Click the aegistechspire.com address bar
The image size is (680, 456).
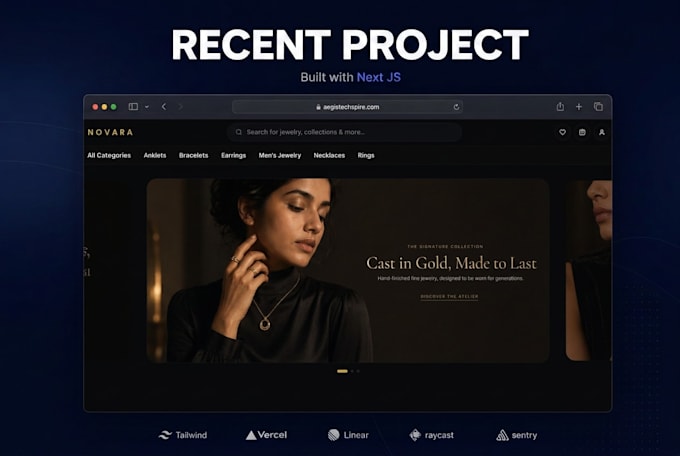tap(347, 107)
